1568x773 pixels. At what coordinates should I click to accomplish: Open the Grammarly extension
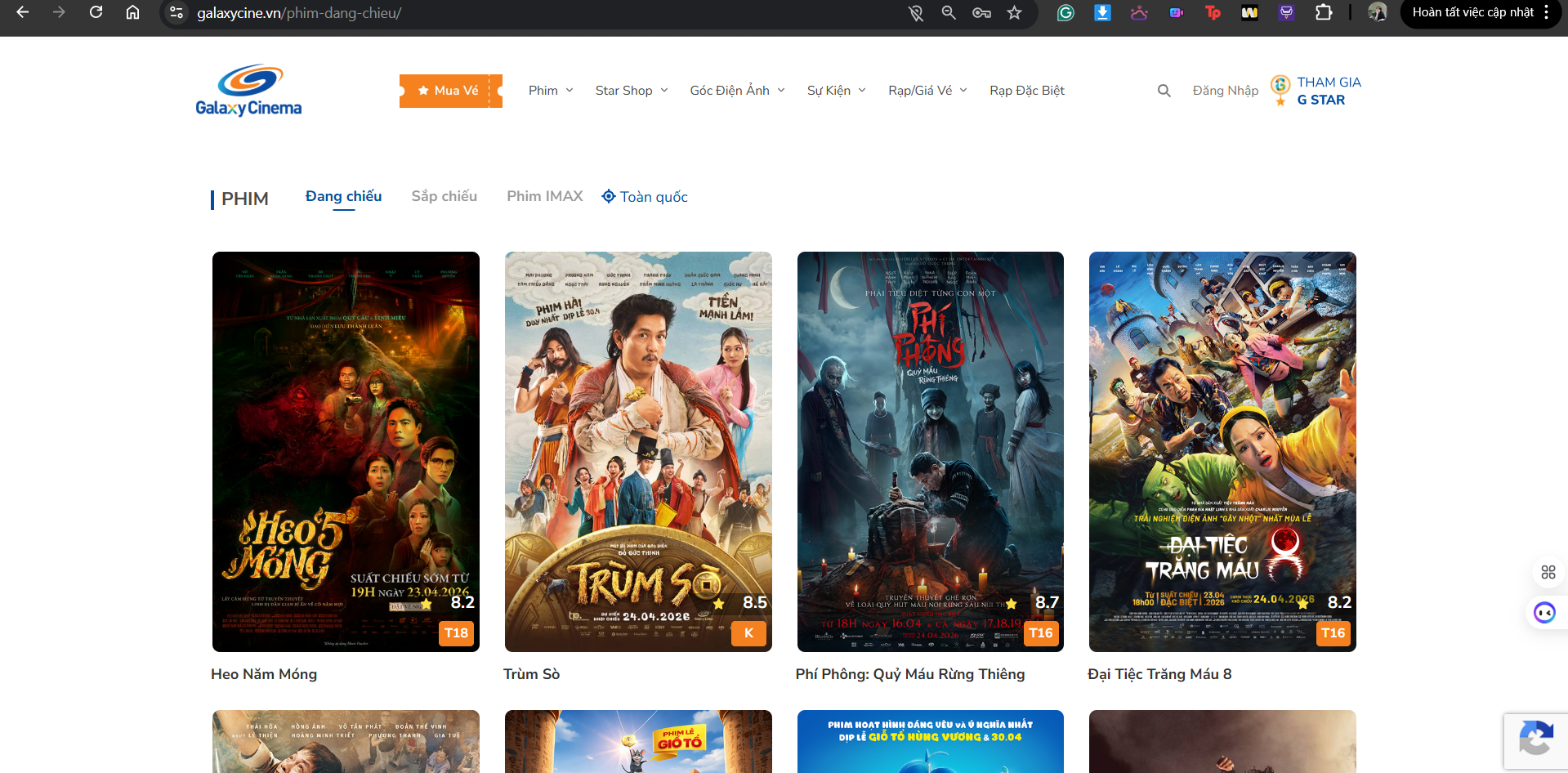pyautogui.click(x=1065, y=12)
